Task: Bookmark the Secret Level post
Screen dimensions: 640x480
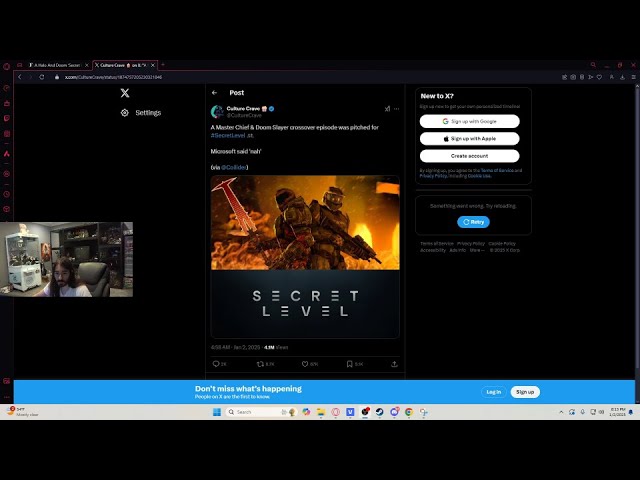Action: coord(351,364)
